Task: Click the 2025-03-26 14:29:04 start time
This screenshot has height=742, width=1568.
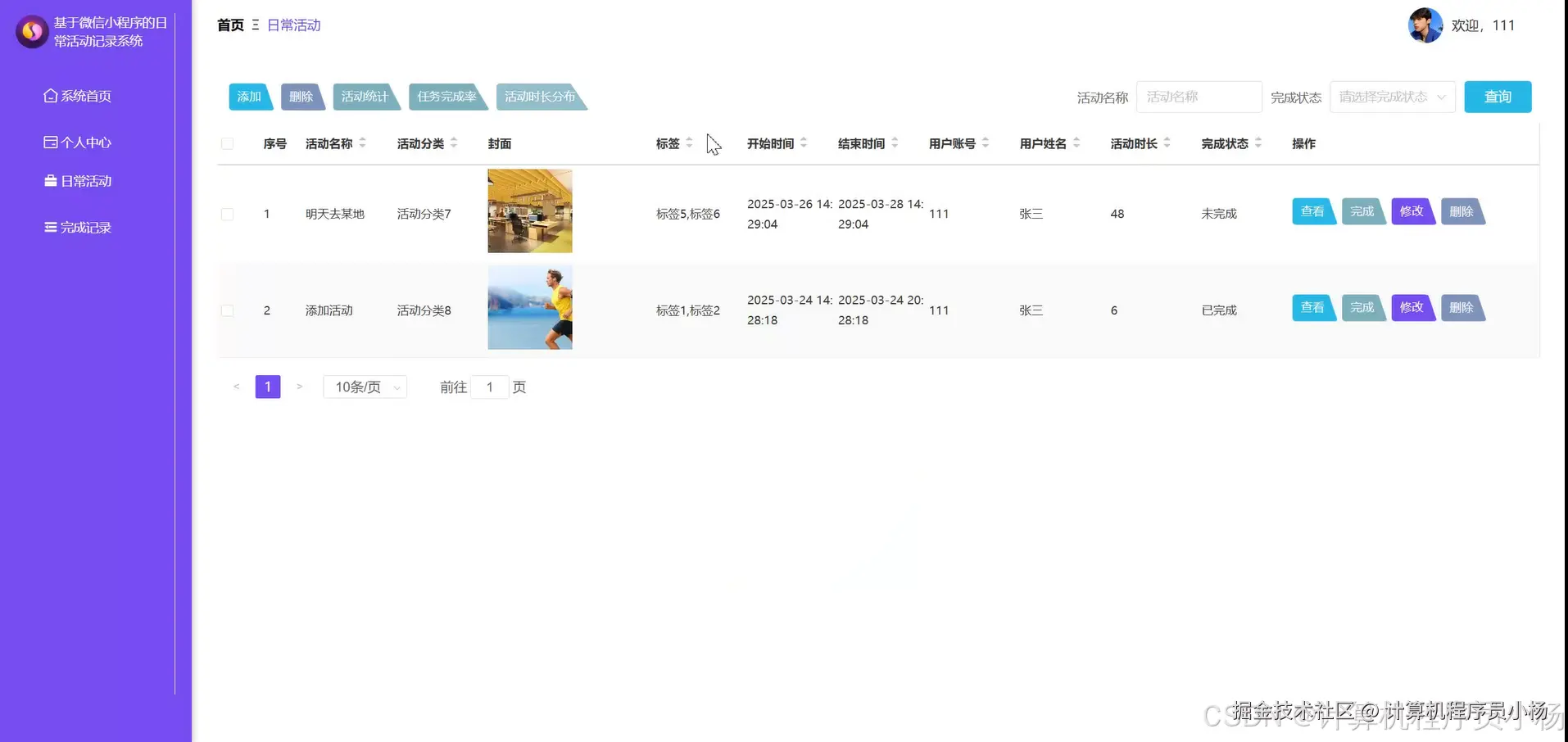Action: pyautogui.click(x=790, y=214)
